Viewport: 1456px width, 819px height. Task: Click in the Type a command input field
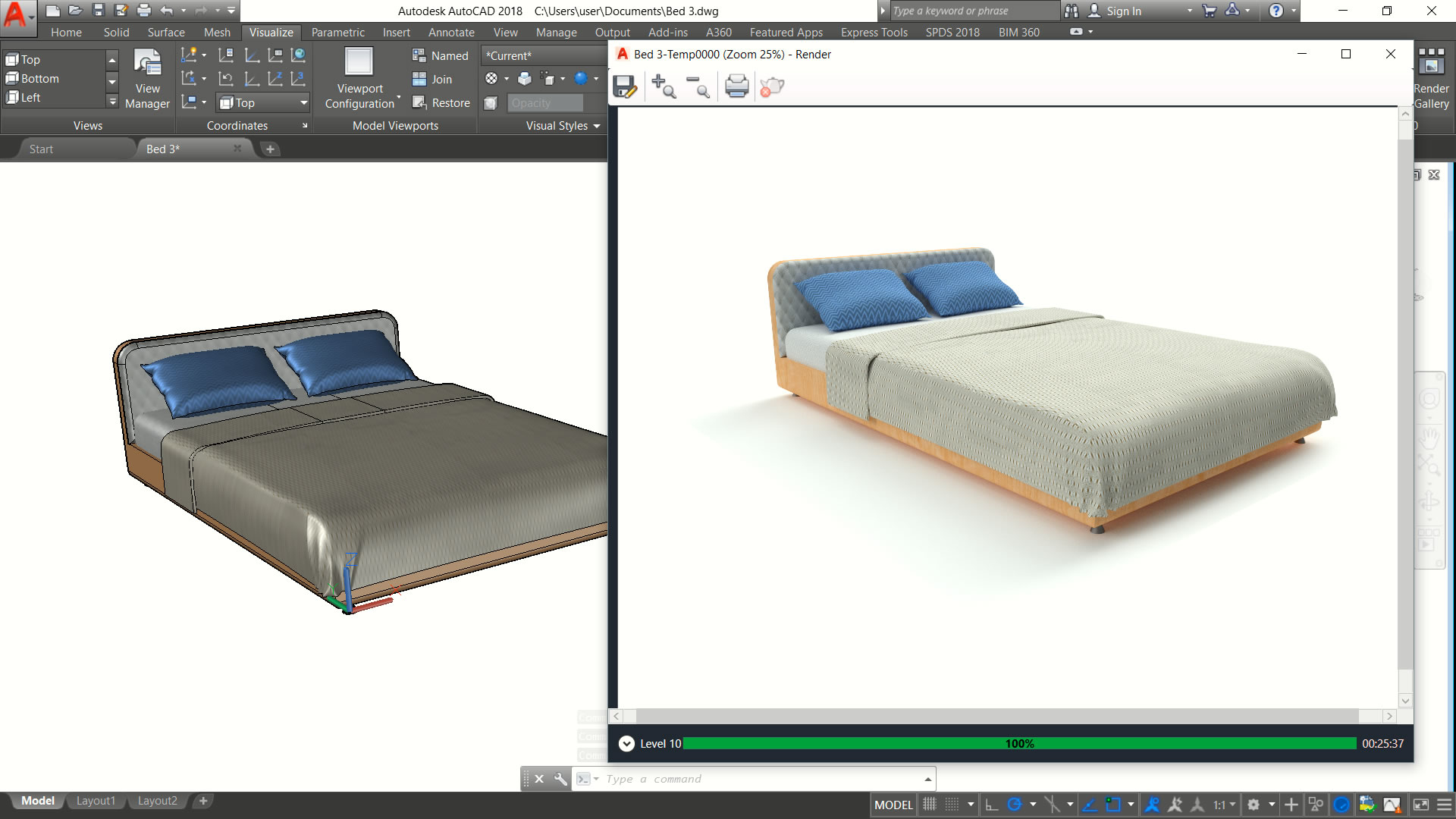coord(758,779)
